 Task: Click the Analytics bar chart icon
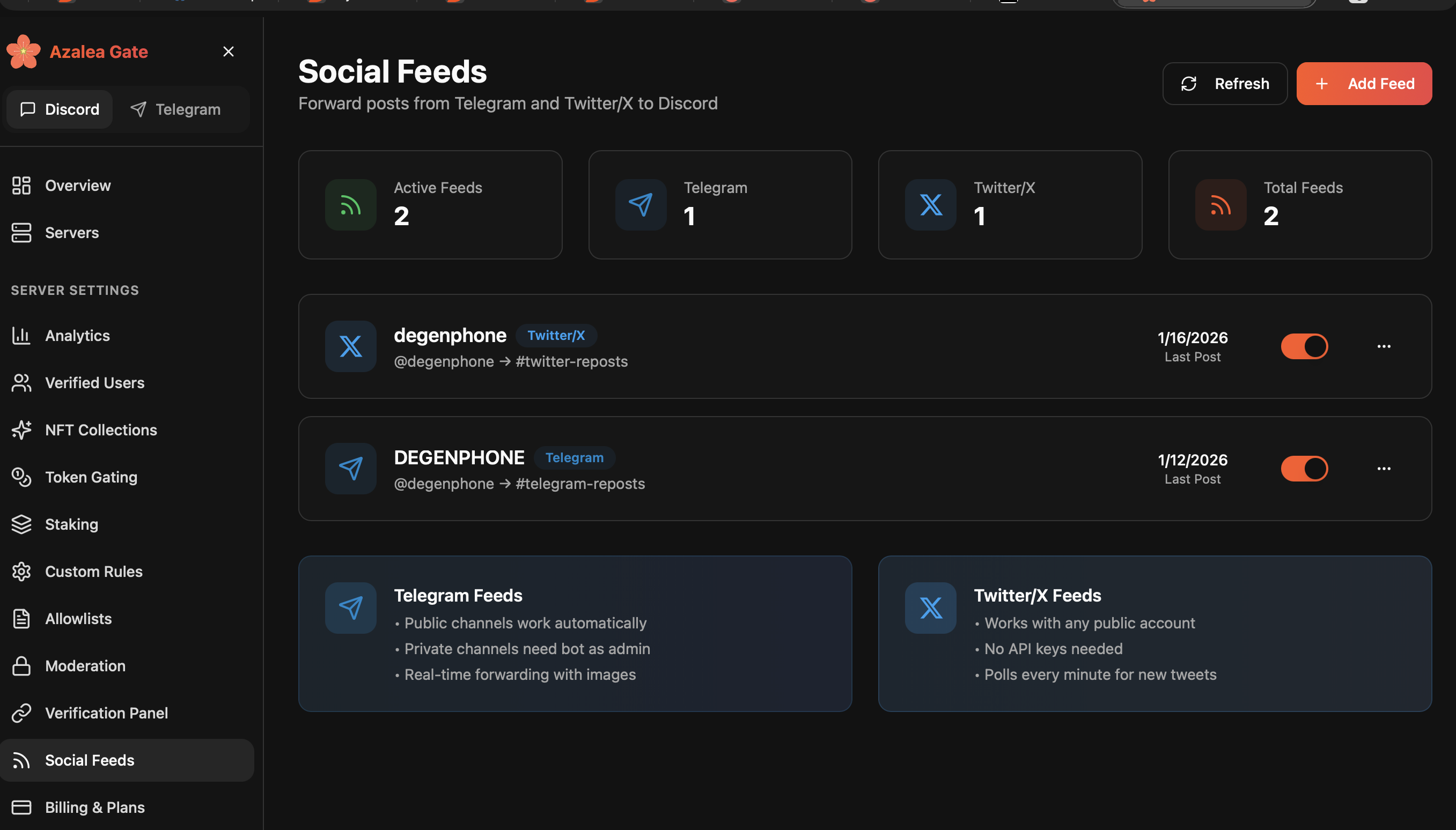point(21,335)
